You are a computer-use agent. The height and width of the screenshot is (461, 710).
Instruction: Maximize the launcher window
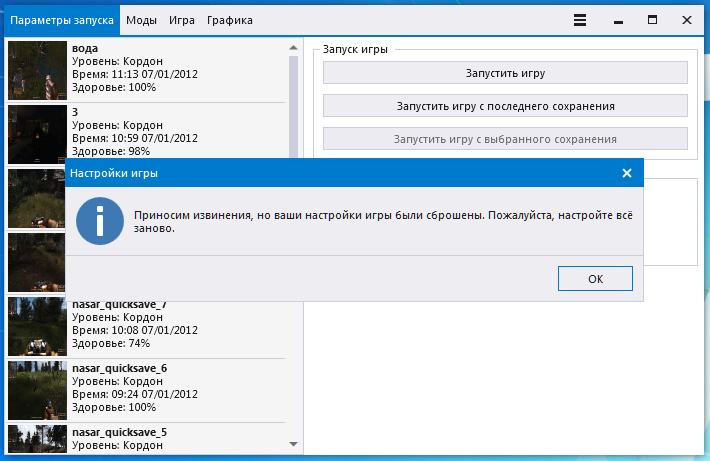click(652, 19)
